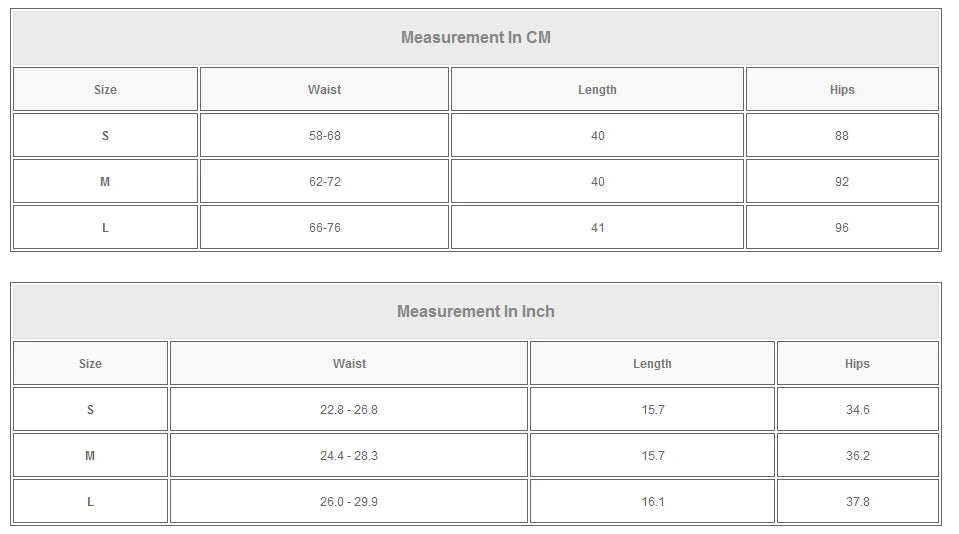Viewport: 959px width, 534px height.
Task: Click the 16.1 length value
Action: click(x=652, y=502)
